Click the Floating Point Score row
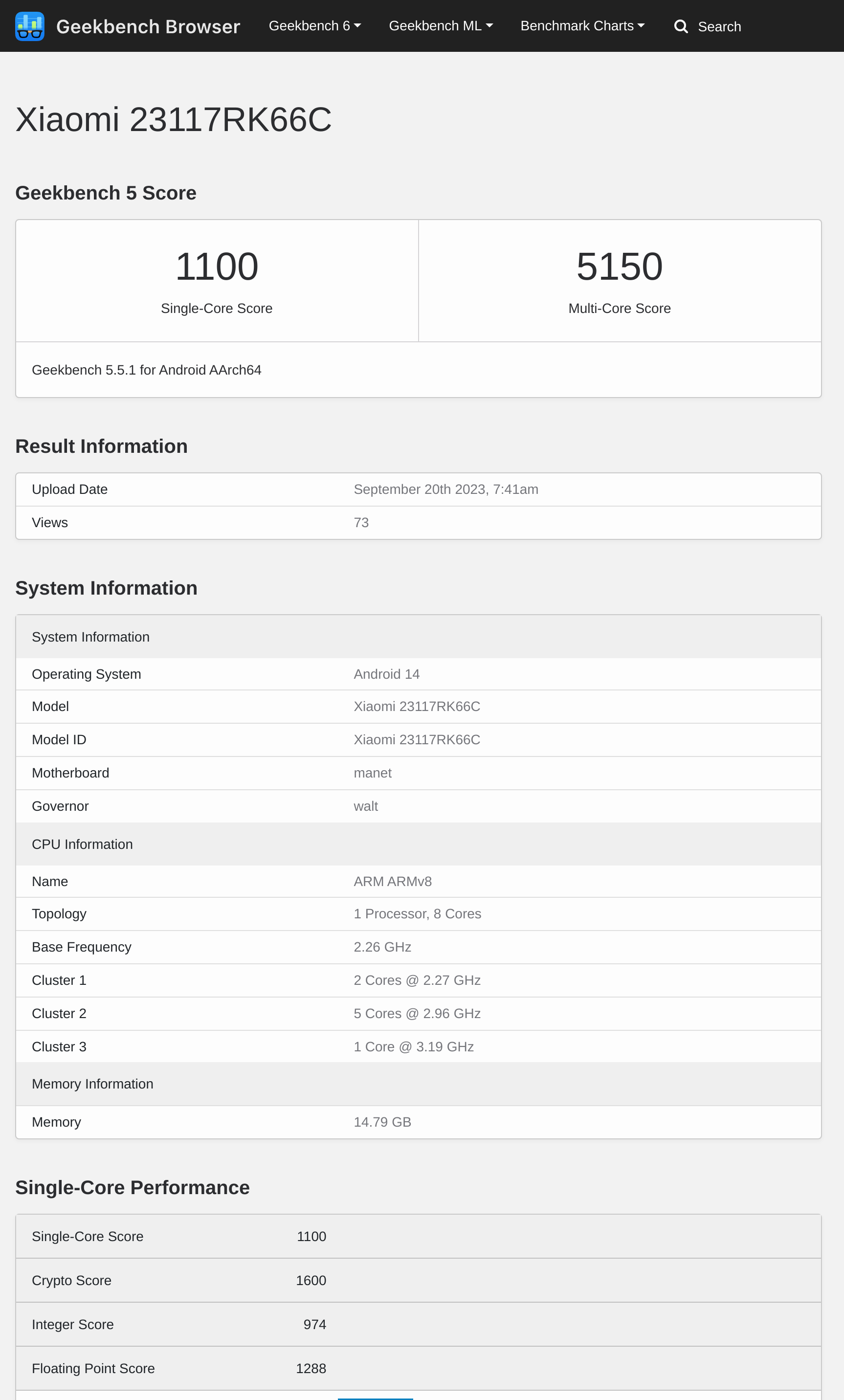 418,1368
